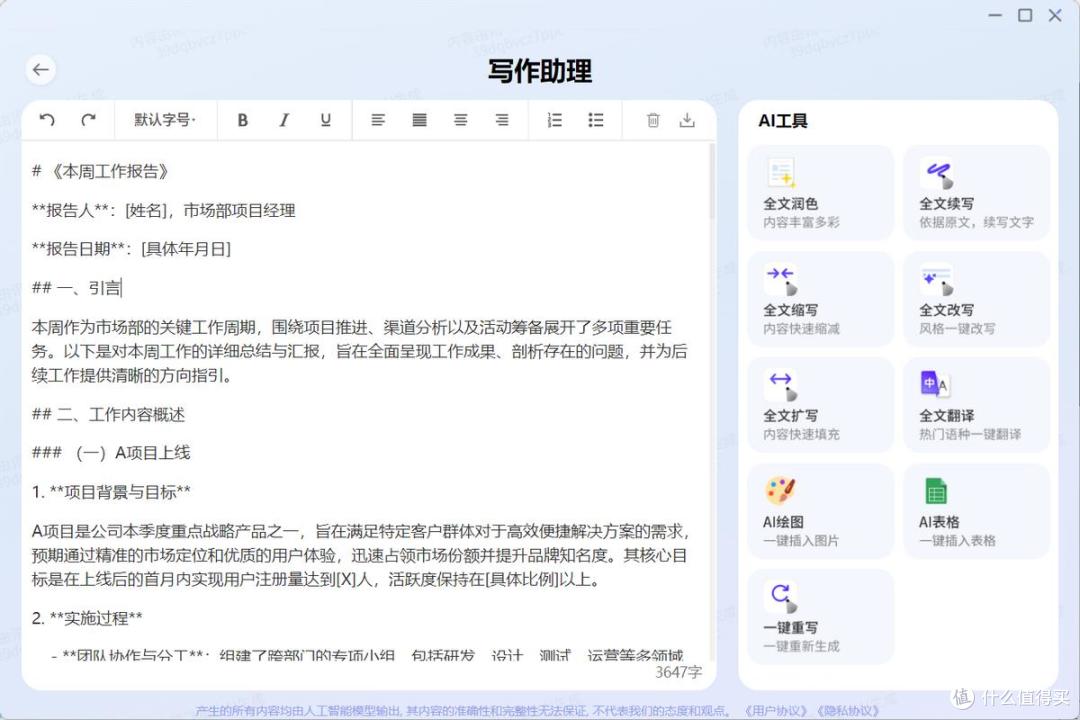Click the paragraph starting 本周作为市场部
The height and width of the screenshot is (720, 1080).
pyautogui.click(x=360, y=351)
